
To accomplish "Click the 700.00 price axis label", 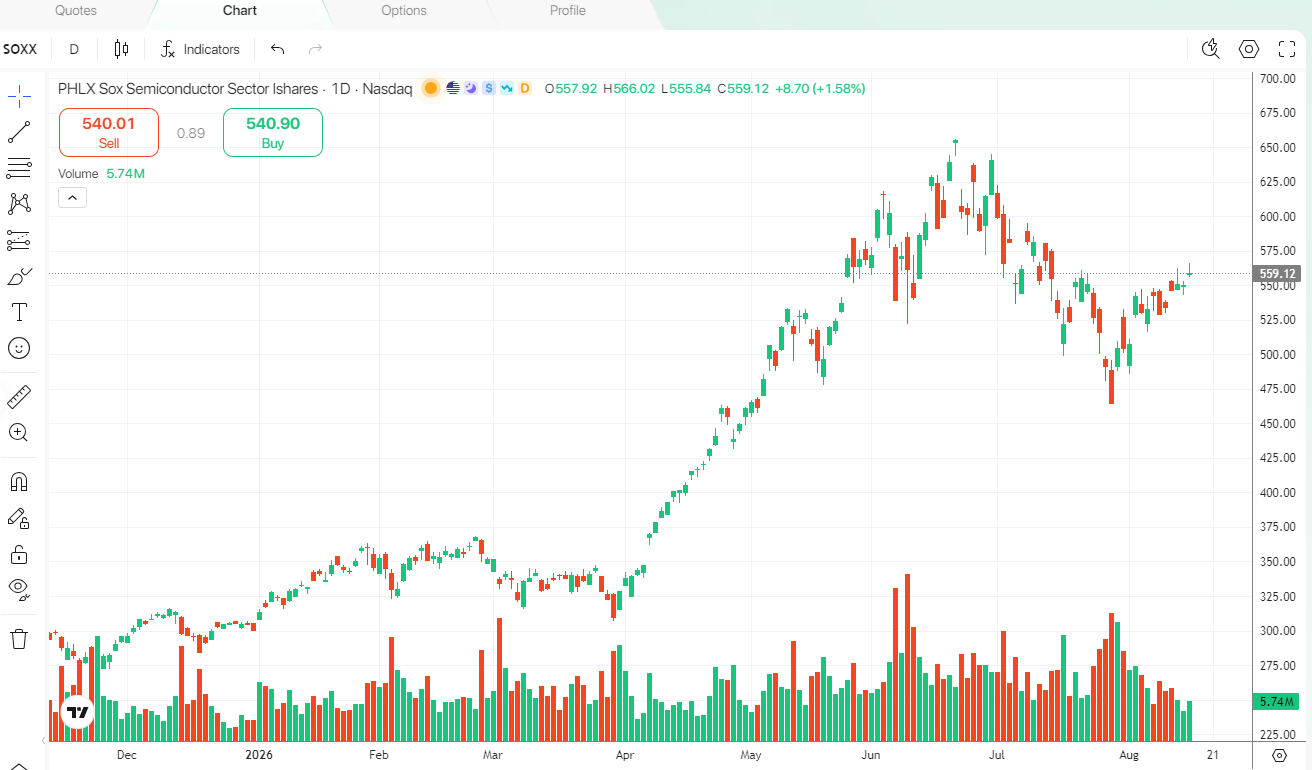I will click(1278, 78).
